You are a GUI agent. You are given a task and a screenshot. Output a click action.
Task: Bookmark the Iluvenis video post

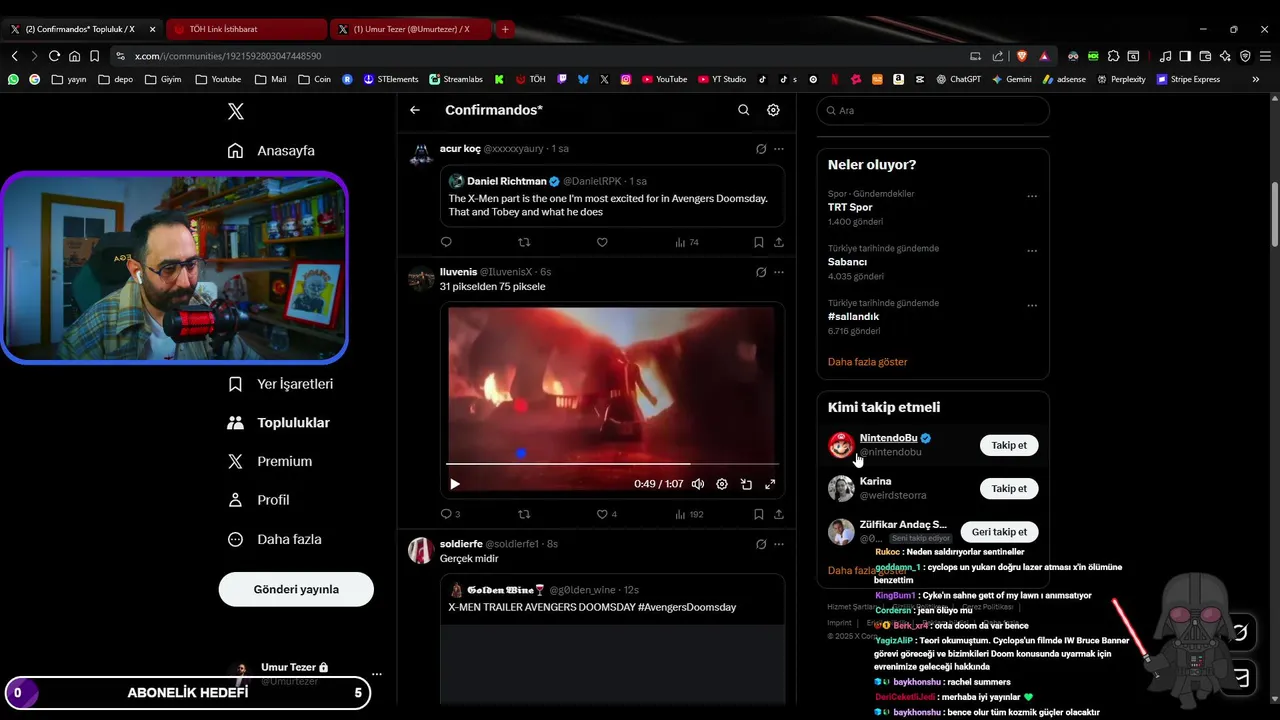pyautogui.click(x=759, y=514)
